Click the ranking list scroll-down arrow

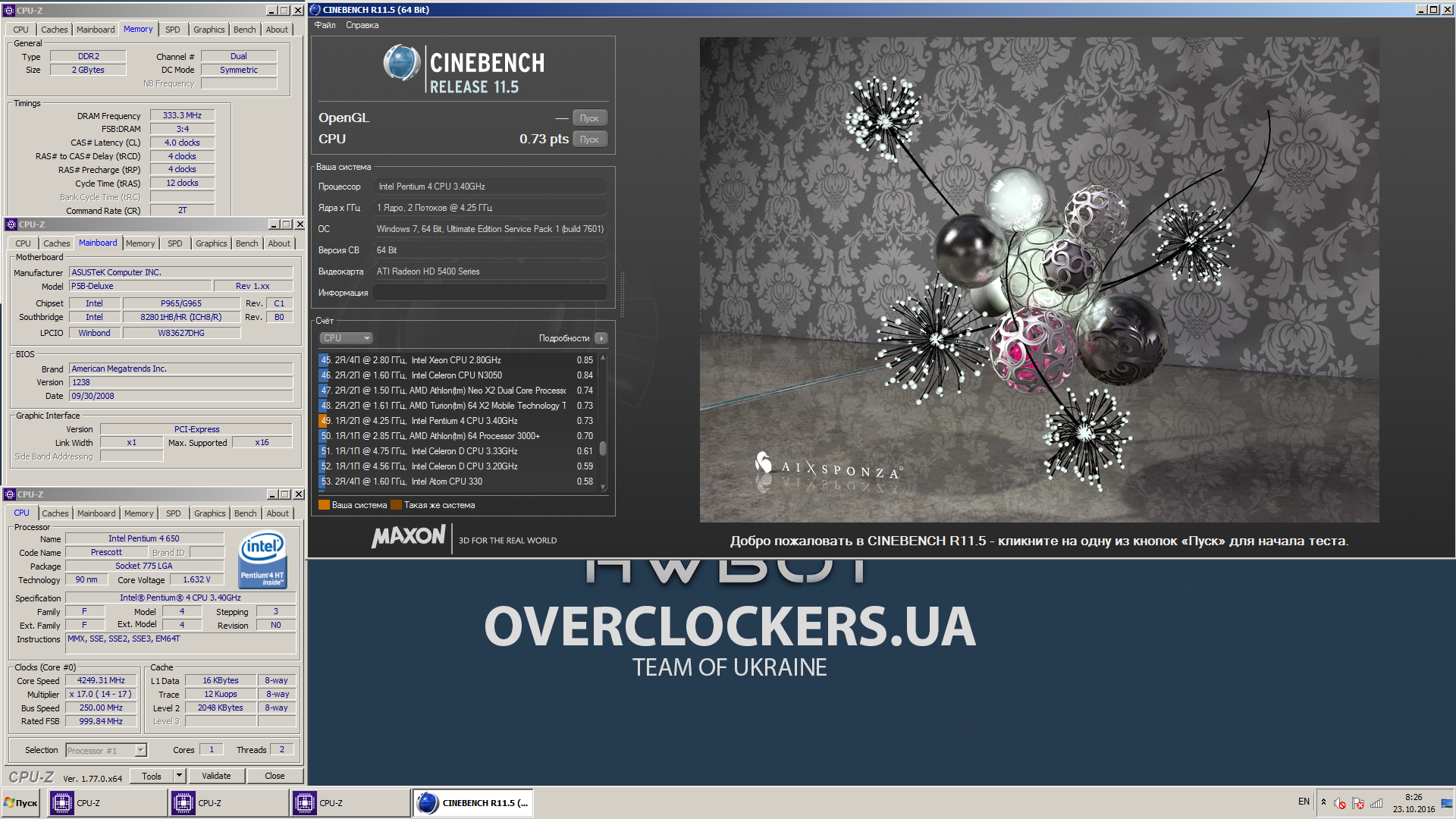click(603, 487)
